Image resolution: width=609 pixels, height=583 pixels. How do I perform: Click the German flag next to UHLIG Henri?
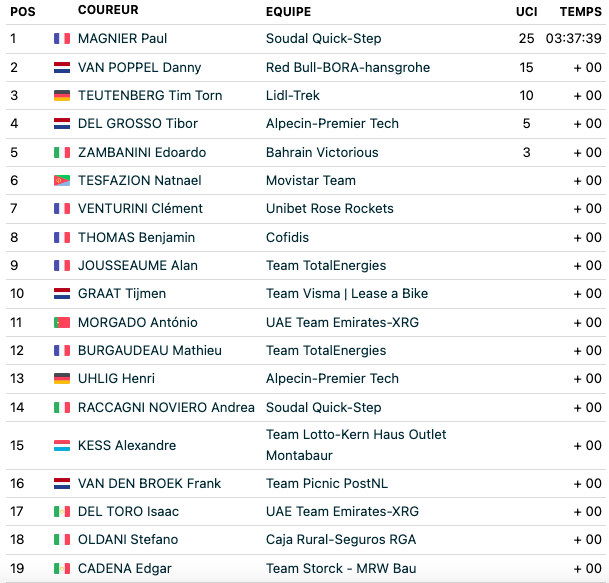(x=62, y=379)
